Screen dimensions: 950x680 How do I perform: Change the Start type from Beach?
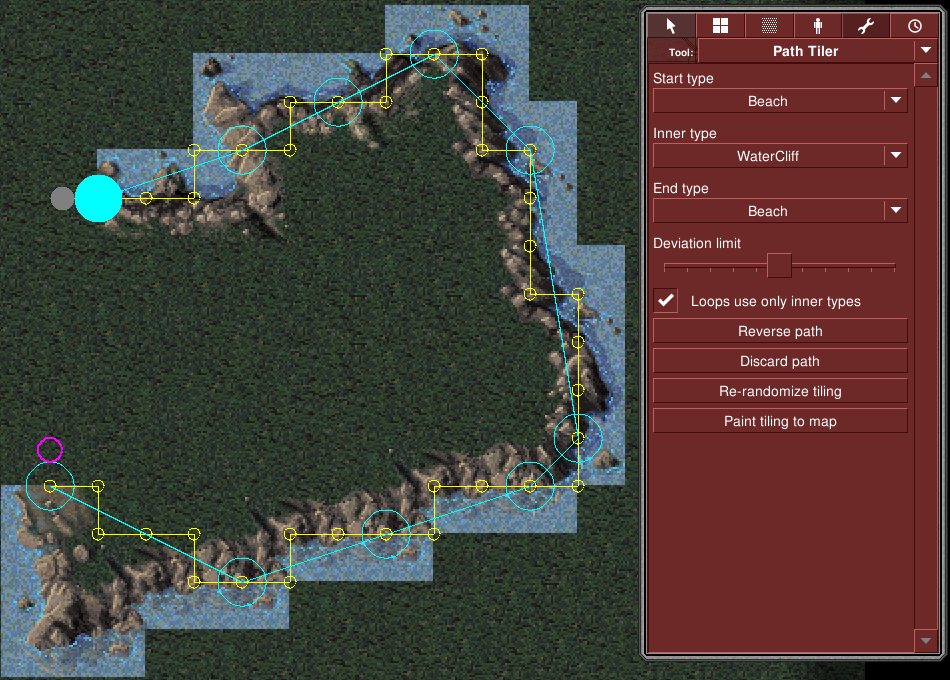coord(894,100)
